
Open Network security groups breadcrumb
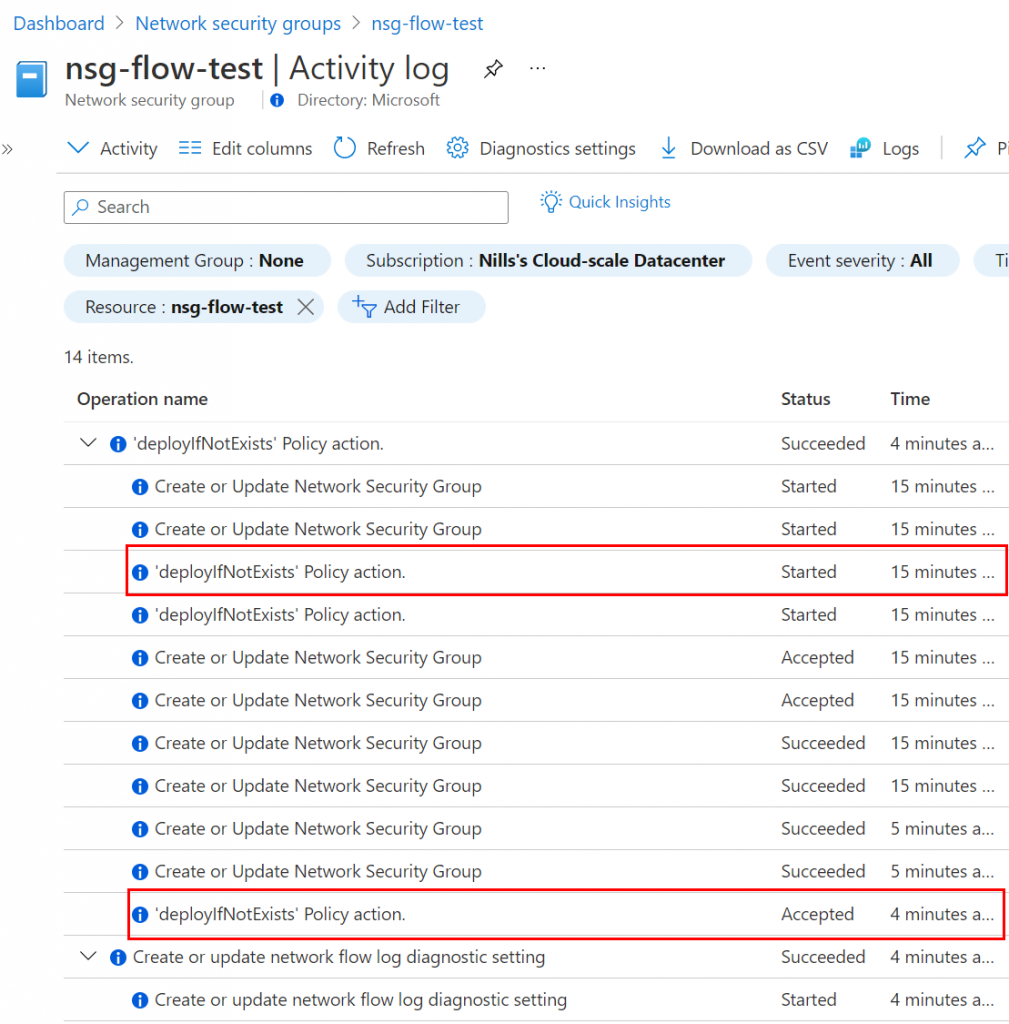click(238, 23)
